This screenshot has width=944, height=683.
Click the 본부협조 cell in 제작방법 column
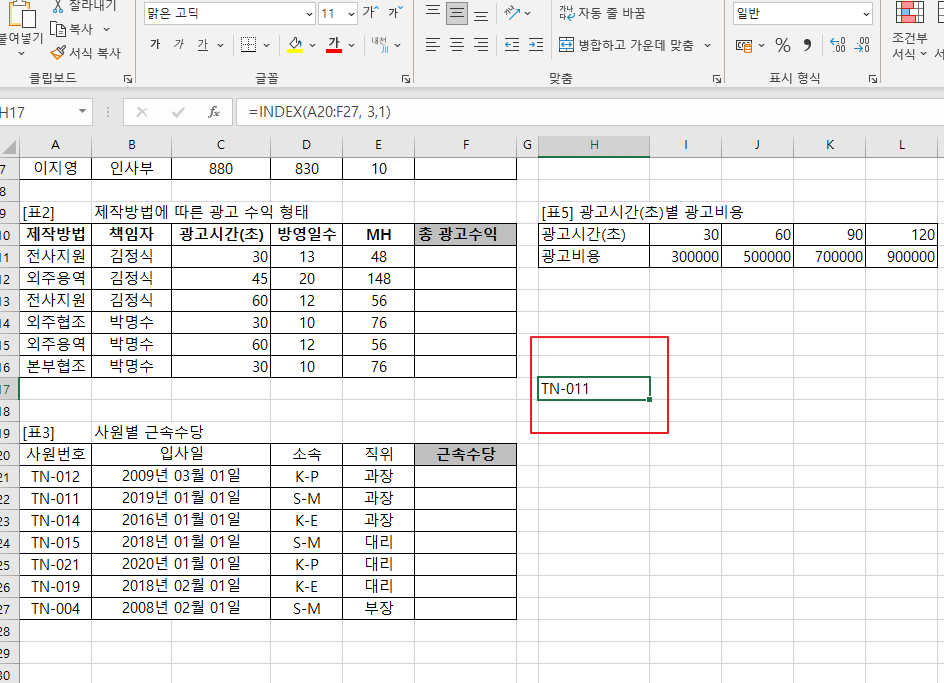pos(55,366)
